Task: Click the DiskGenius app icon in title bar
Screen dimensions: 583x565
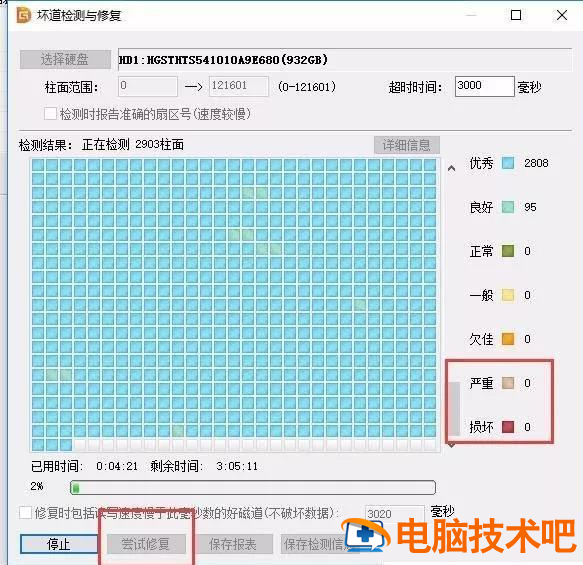Action: click(x=24, y=15)
